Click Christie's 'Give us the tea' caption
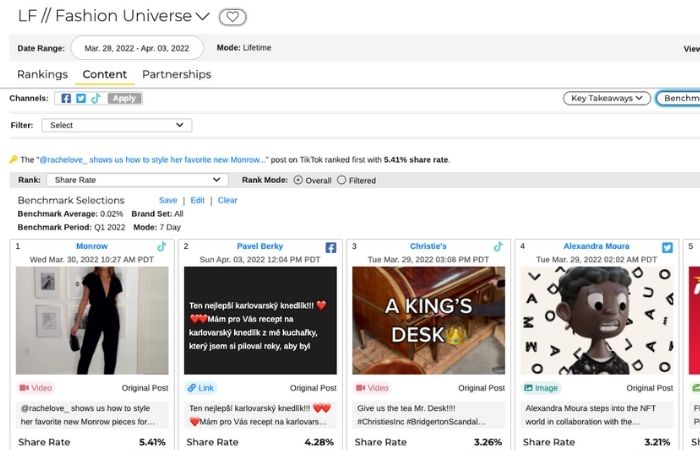The image size is (700, 450). pyautogui.click(x=429, y=415)
